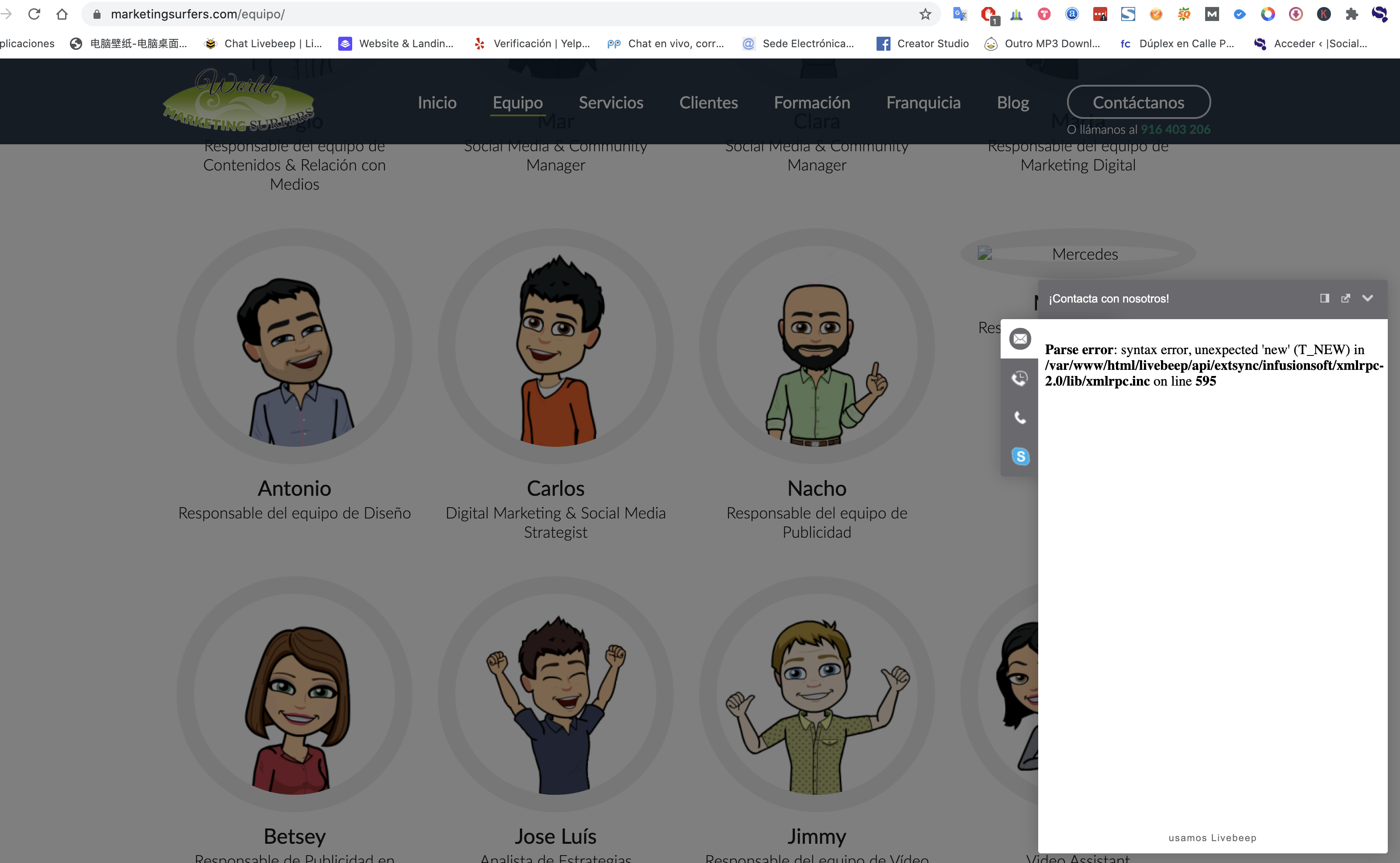Pop out the chat widget in new window
Image resolution: width=1400 pixels, height=863 pixels.
click(1346, 299)
